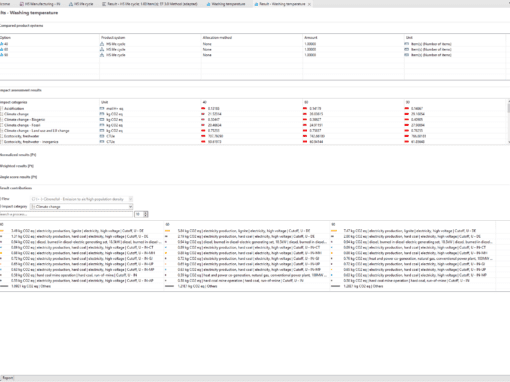Expand the Single score results section

[x=18, y=177]
